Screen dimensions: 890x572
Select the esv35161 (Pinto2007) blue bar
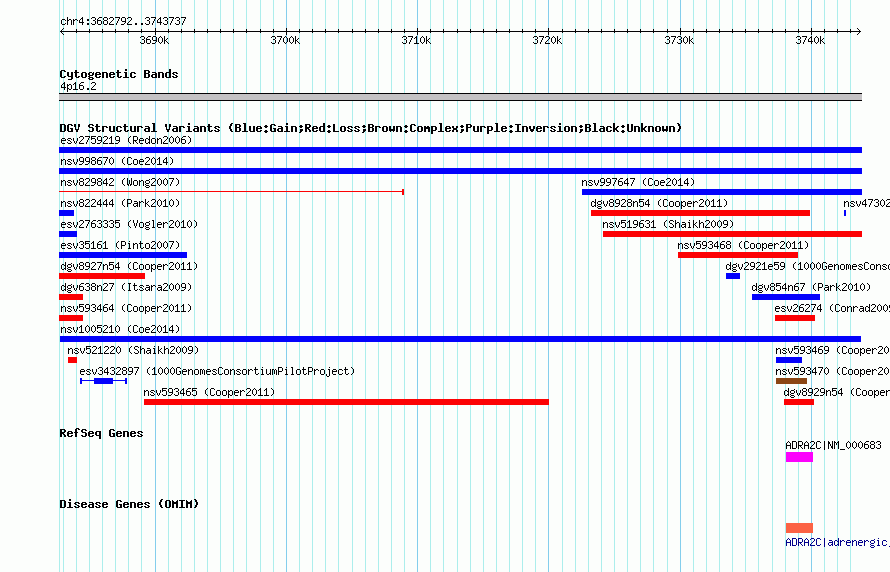(x=123, y=255)
